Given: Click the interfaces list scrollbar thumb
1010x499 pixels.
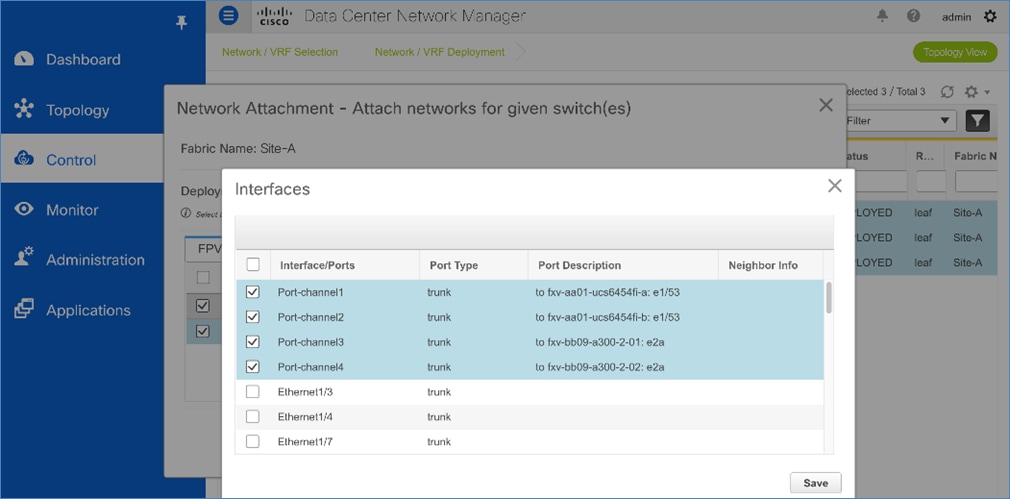Looking at the screenshot, I should [828, 297].
